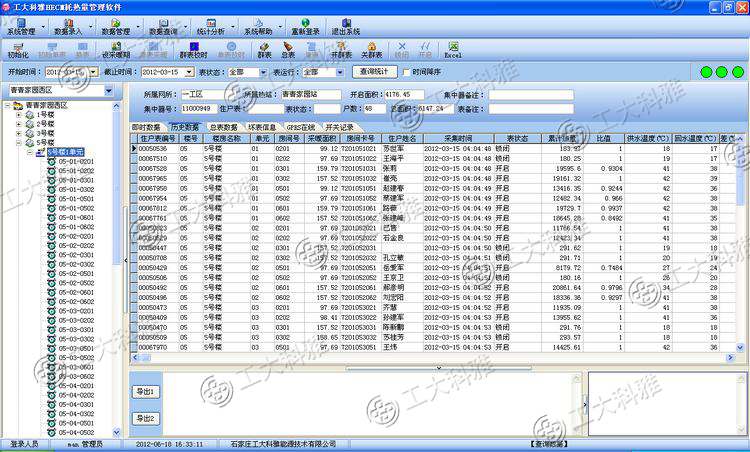Click the 累计热量 column header
750x452 pixels.
coord(562,138)
